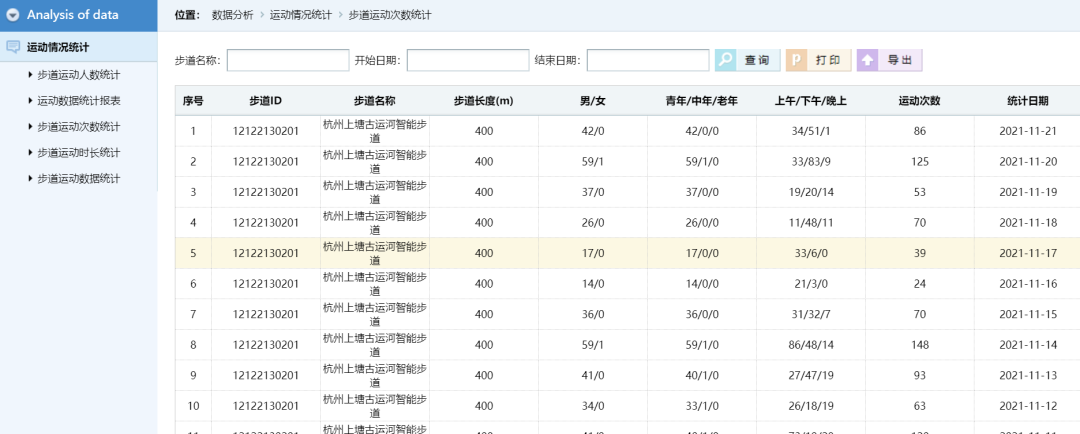
Task: Click the 运动次数 value 125
Action: coord(920,162)
